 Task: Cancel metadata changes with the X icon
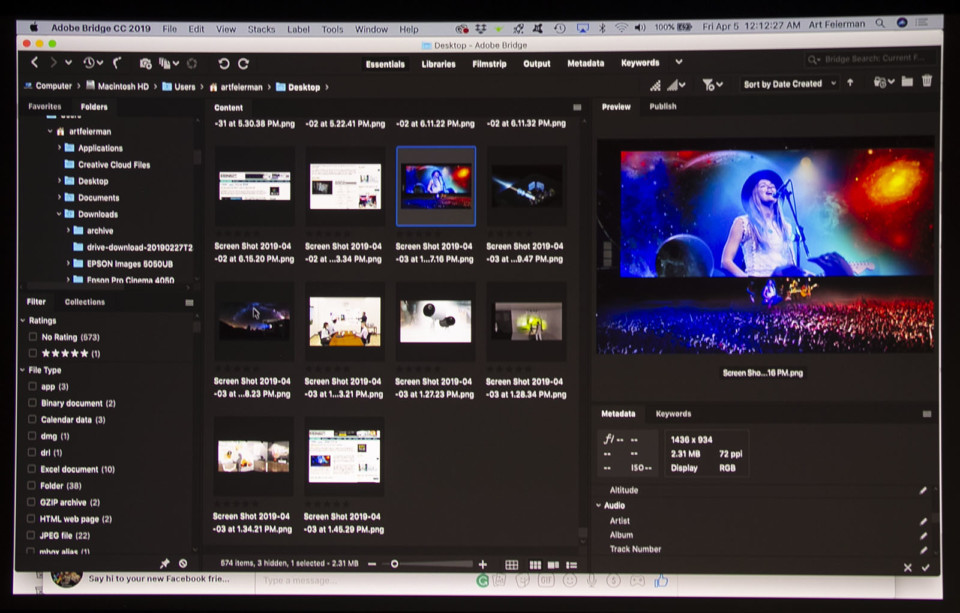[907, 568]
